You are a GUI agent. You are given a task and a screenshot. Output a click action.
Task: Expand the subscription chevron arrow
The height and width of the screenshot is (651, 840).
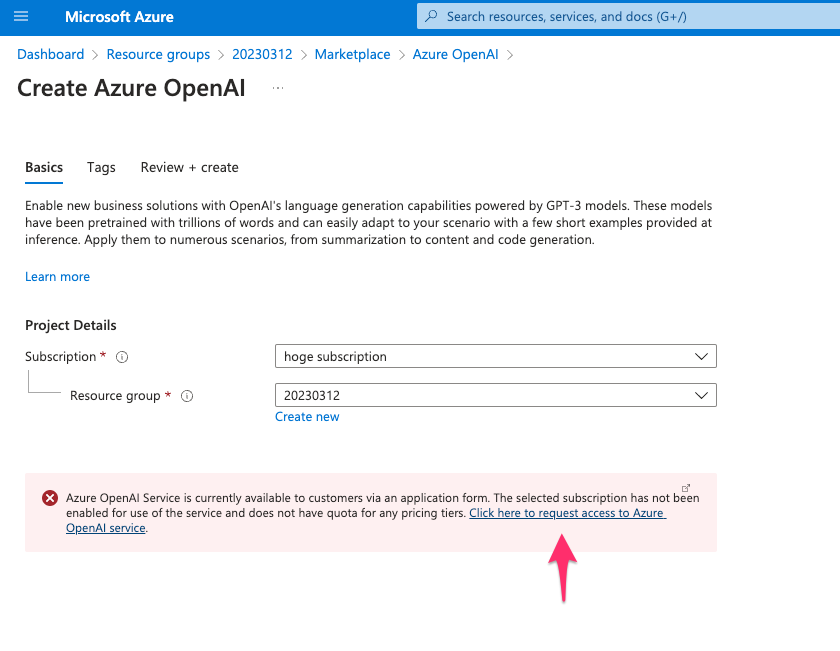[703, 356]
